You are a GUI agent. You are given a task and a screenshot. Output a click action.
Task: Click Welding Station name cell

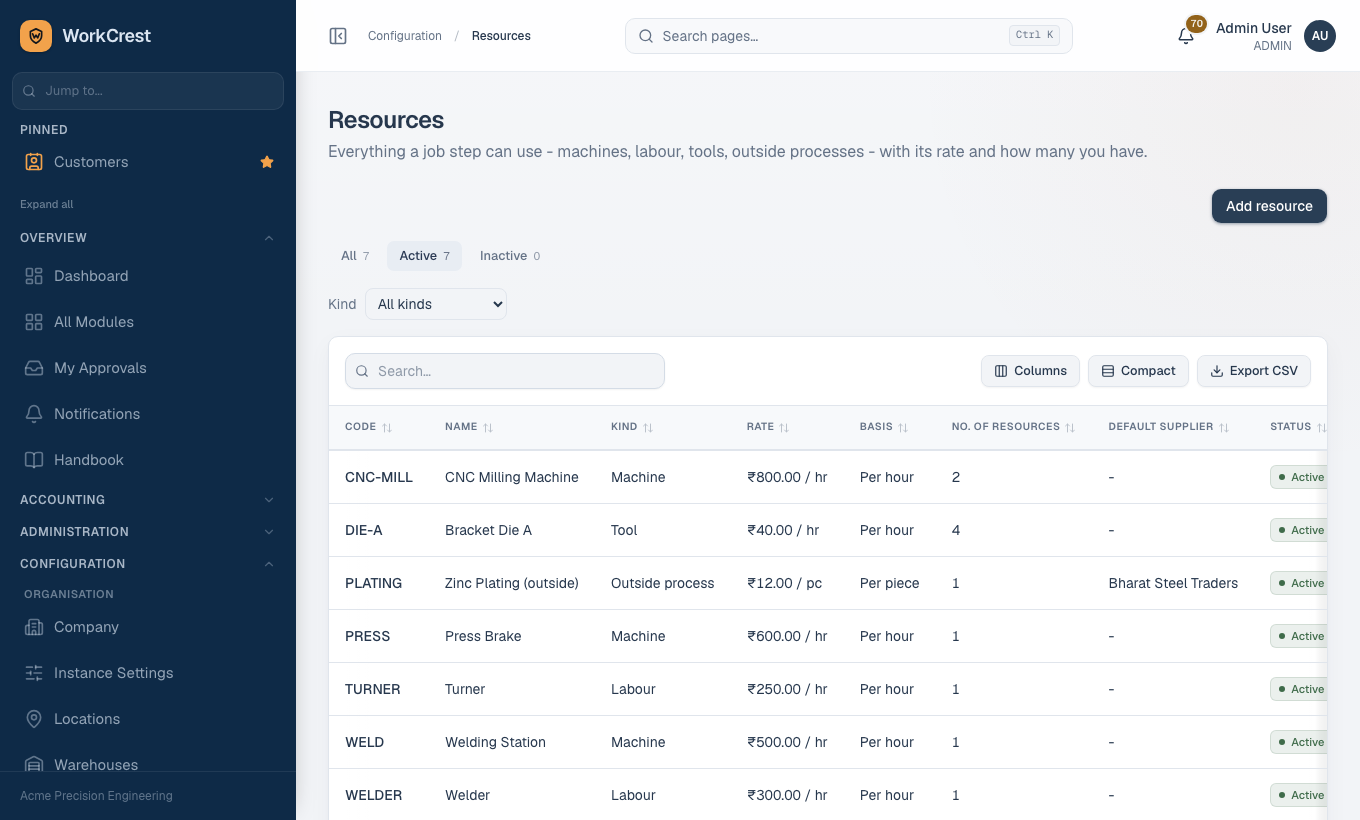coord(496,742)
